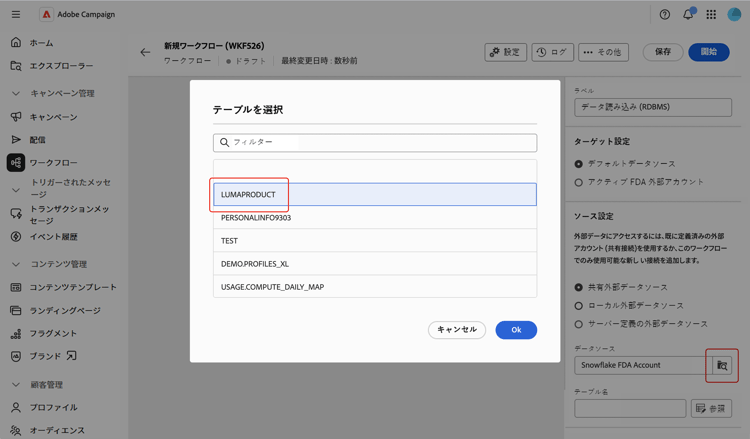
Task: Open the その他 more options menu
Action: tap(603, 52)
